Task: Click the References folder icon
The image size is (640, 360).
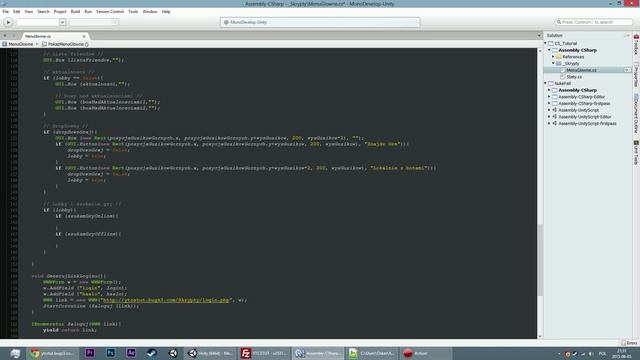Action: (x=559, y=57)
